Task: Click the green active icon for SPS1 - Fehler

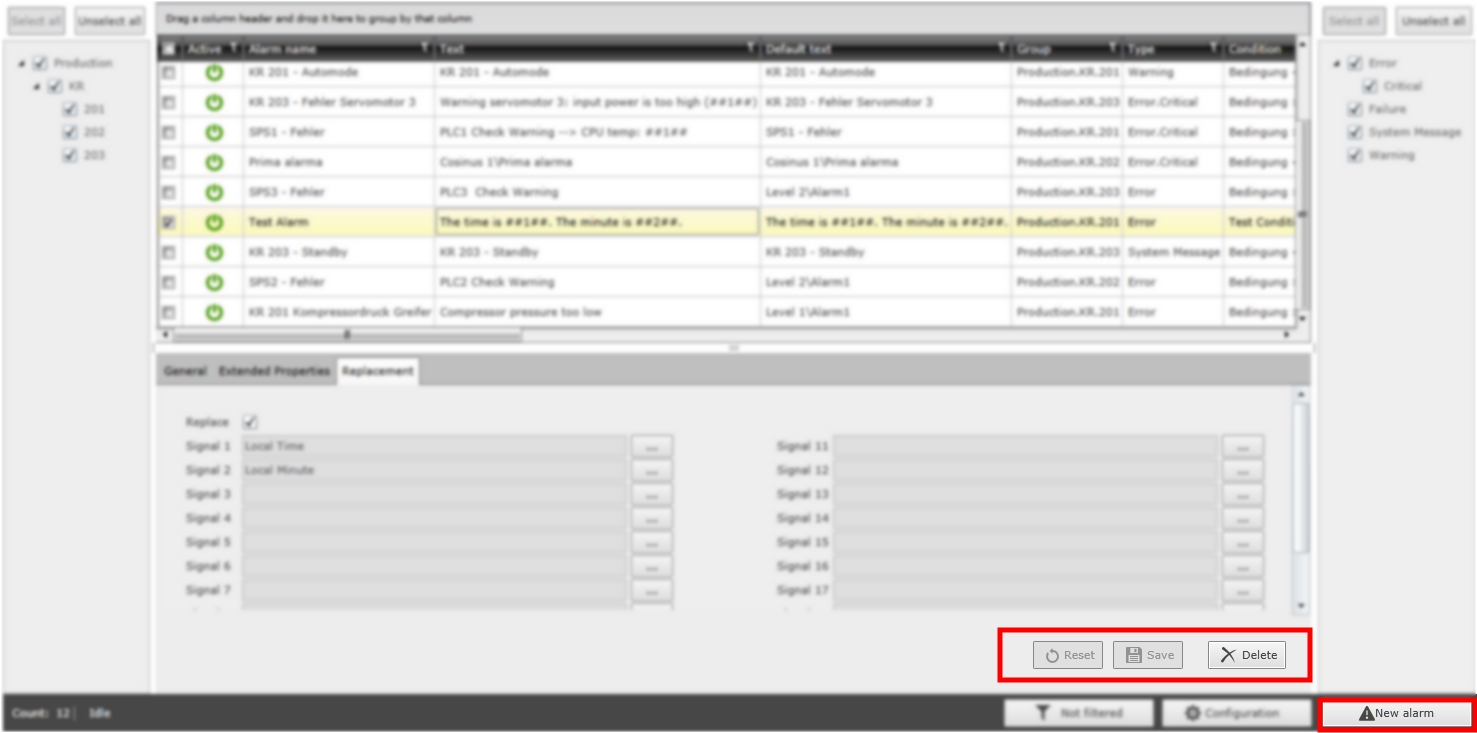Action: point(213,132)
